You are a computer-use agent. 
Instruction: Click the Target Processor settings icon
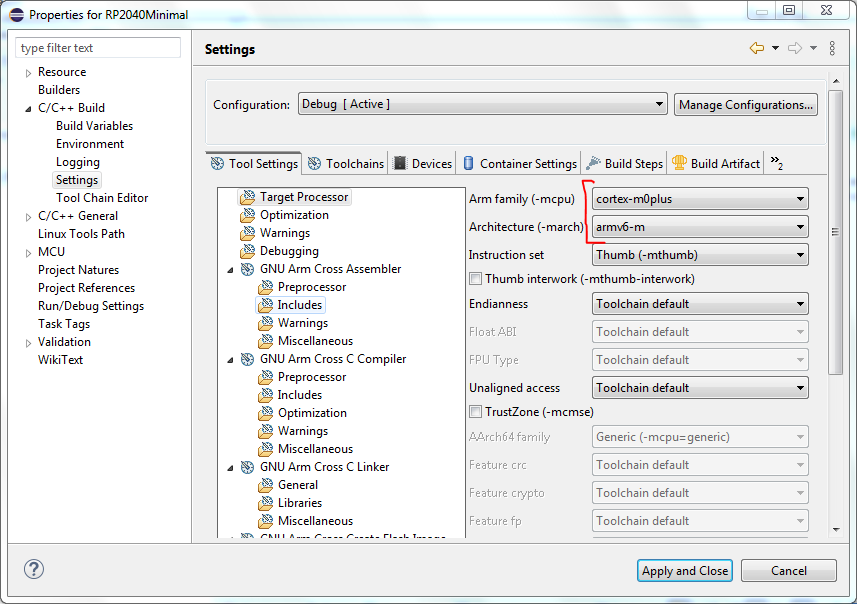[x=247, y=197]
